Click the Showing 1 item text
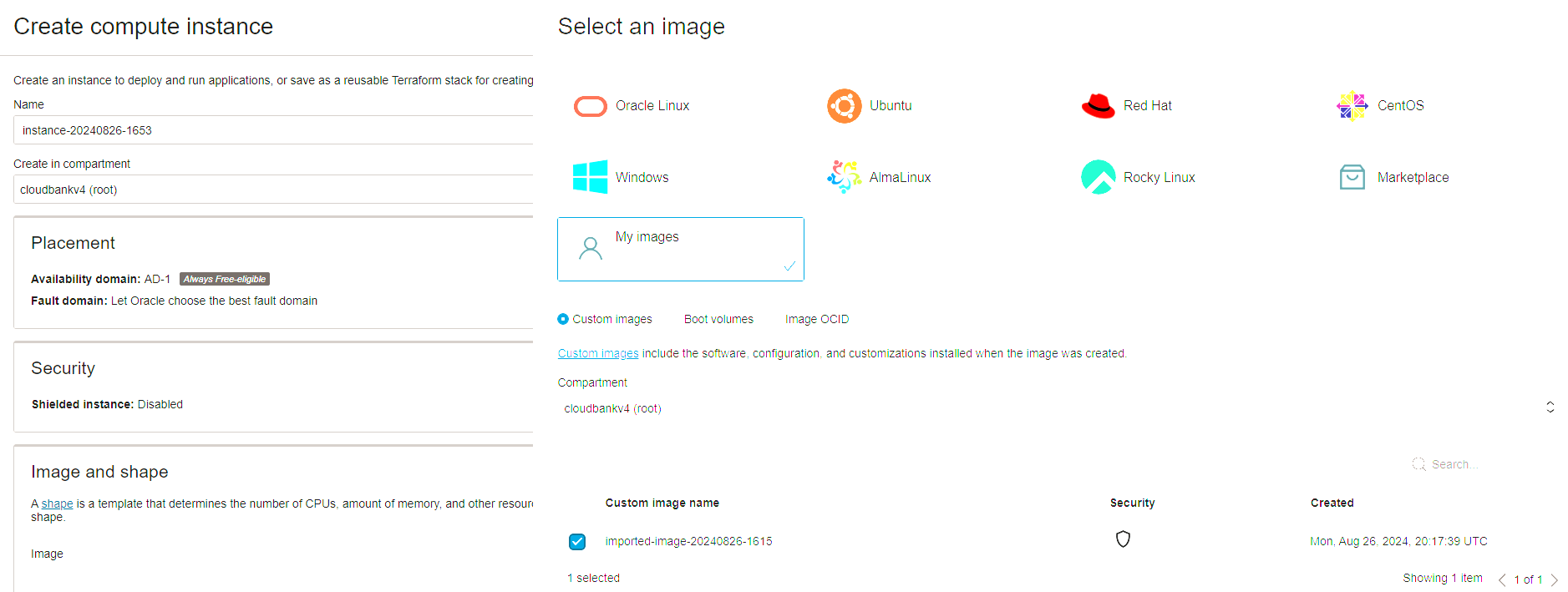The width and height of the screenshot is (1568, 592). [1443, 578]
